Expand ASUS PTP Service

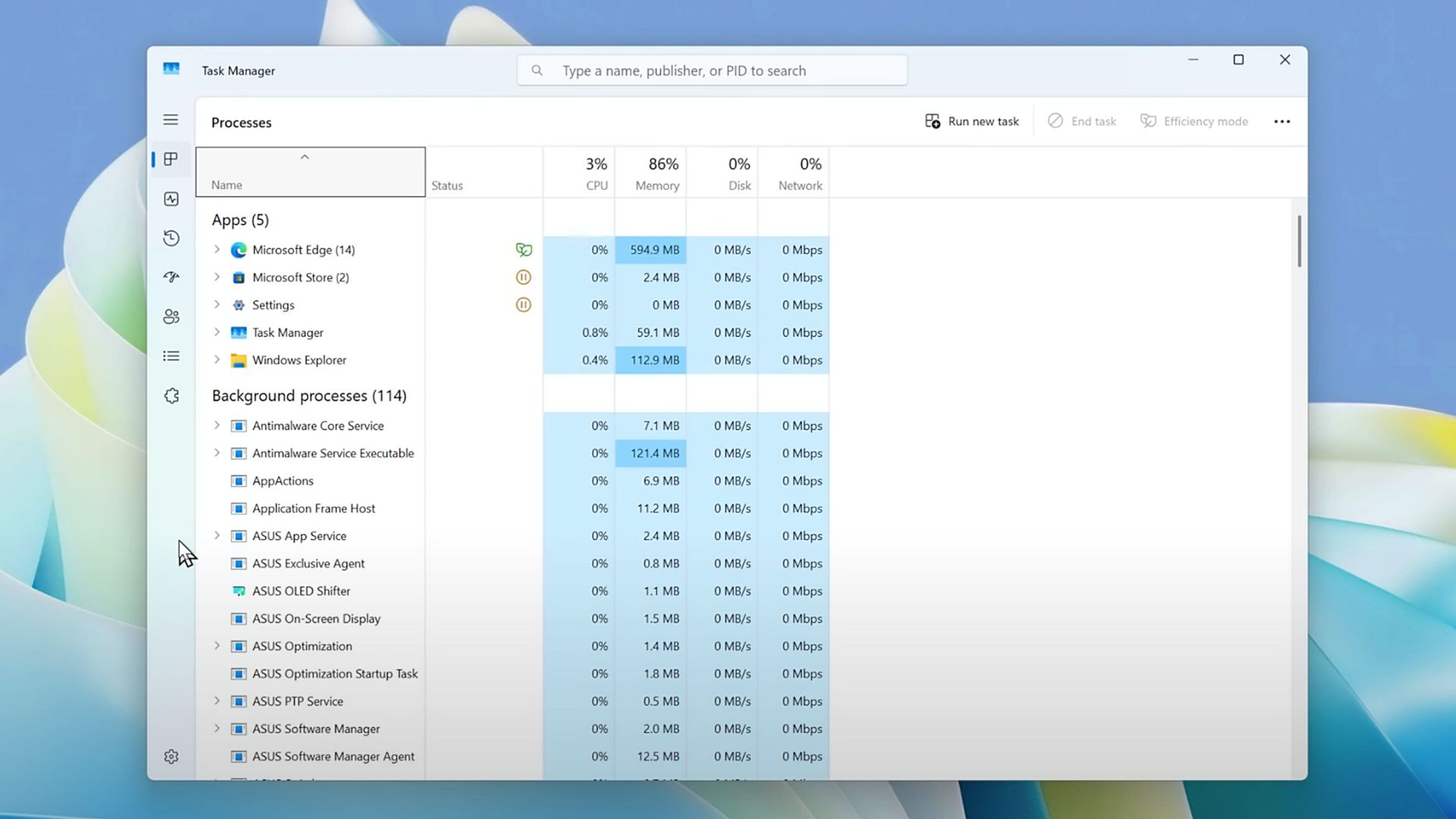click(x=217, y=701)
